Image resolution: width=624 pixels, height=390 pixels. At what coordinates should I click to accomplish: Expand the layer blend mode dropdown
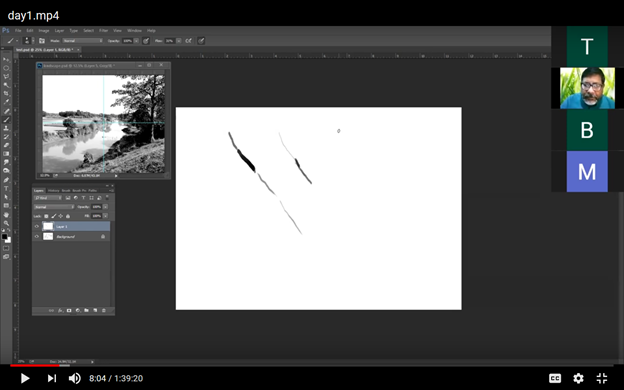pos(54,207)
